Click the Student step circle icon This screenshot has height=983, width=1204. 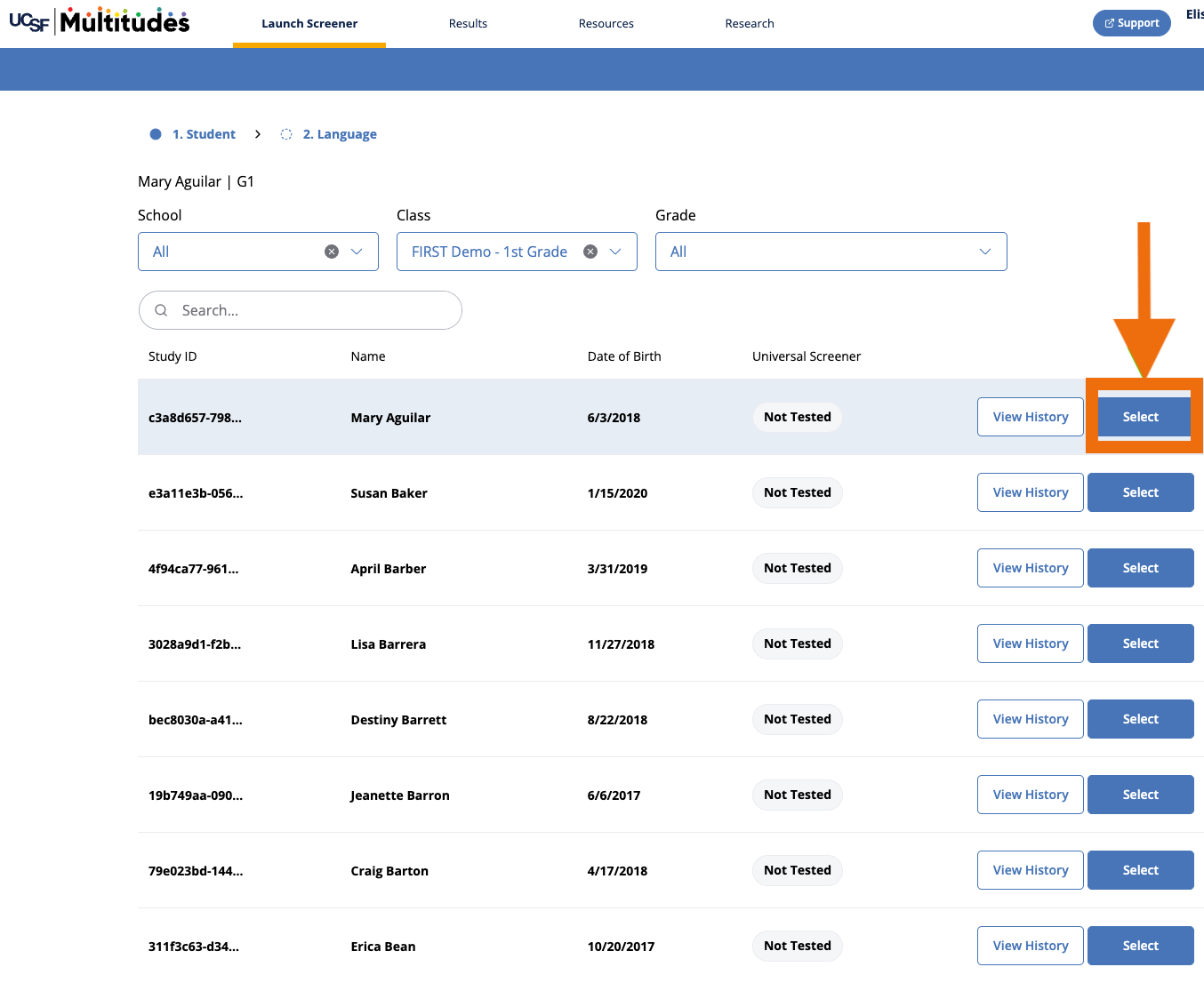156,134
